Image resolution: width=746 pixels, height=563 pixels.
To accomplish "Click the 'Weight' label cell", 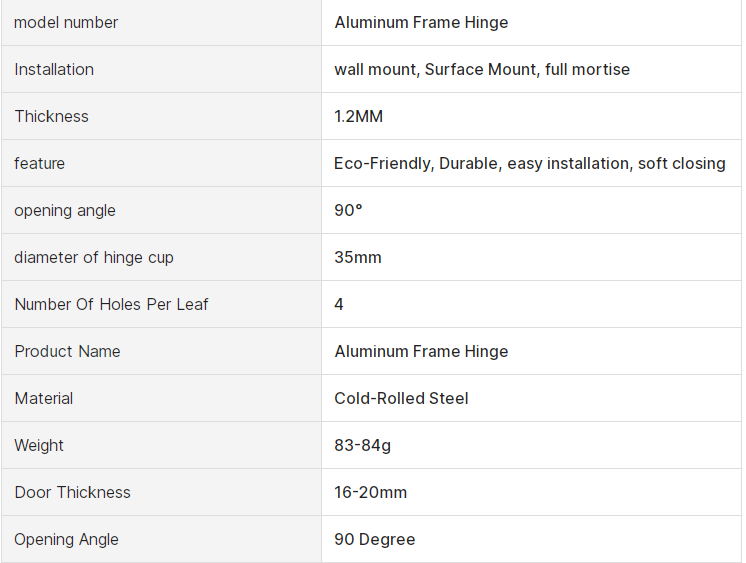I will click(x=39, y=445).
